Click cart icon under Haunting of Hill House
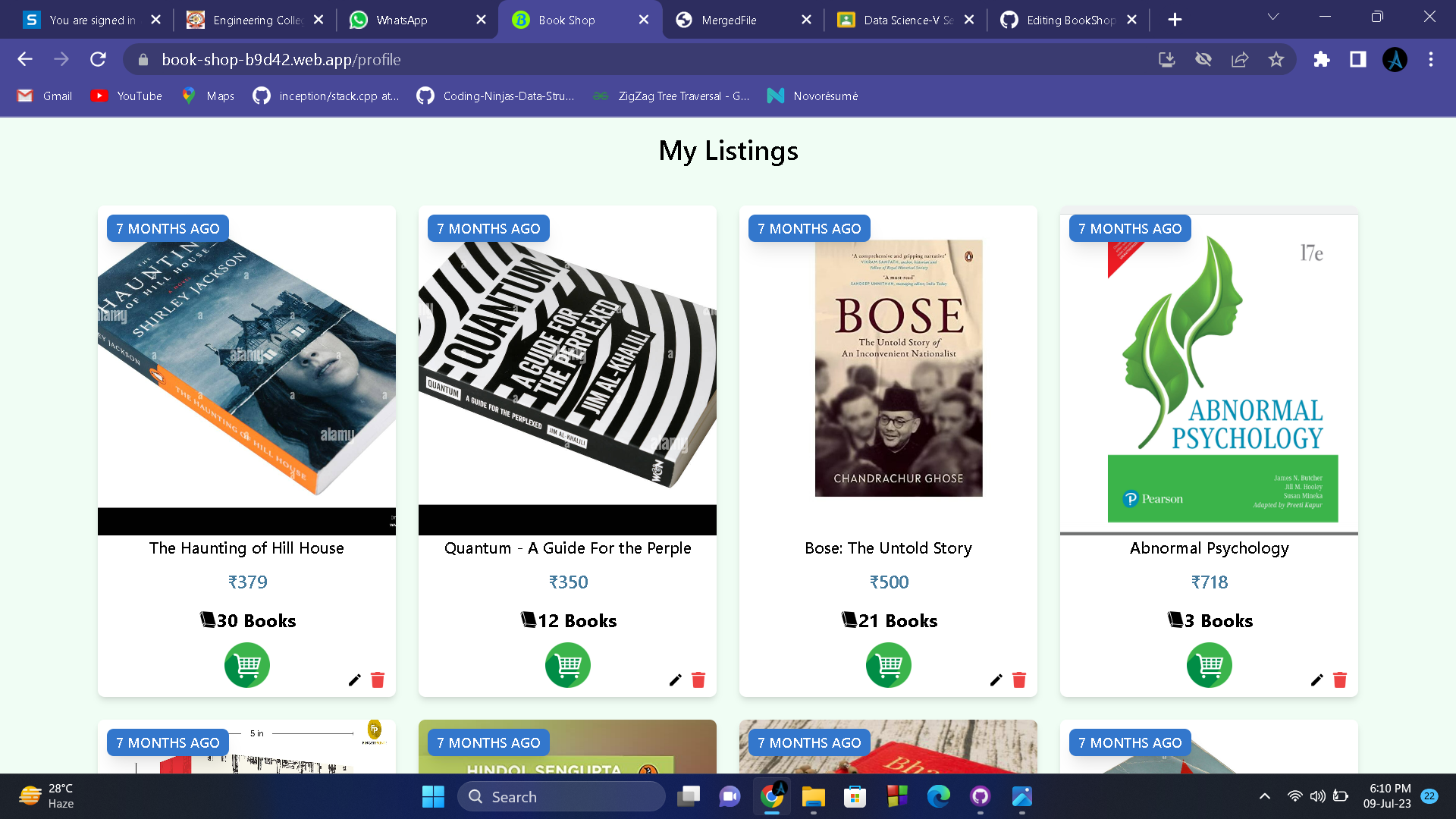This screenshot has width=1456, height=819. tap(246, 665)
